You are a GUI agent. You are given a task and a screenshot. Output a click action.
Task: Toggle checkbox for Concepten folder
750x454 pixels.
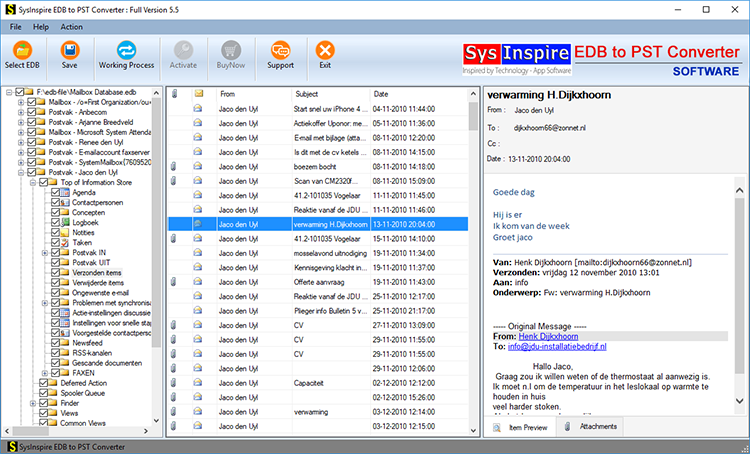(55, 212)
